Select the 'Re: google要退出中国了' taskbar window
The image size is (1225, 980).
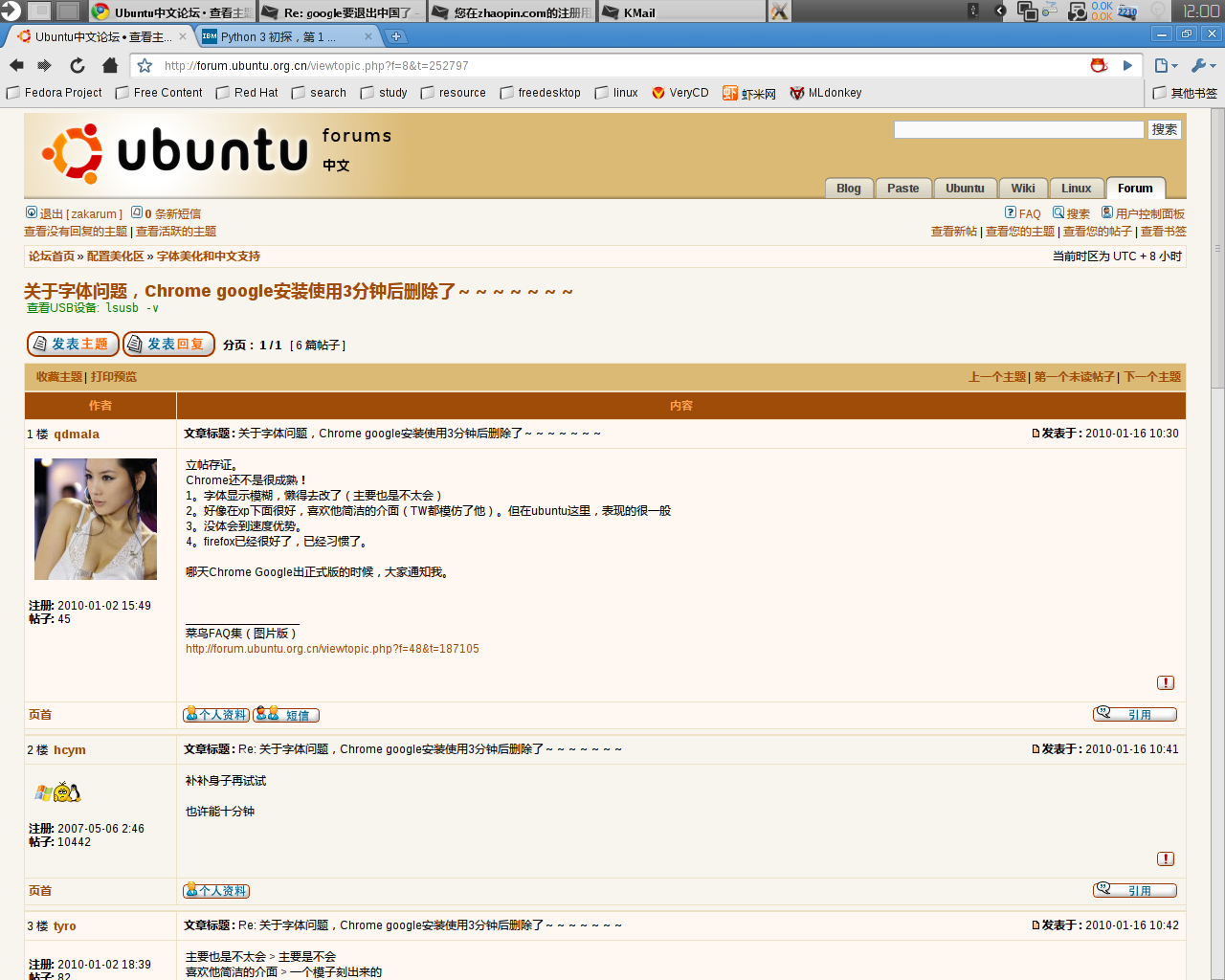341,11
